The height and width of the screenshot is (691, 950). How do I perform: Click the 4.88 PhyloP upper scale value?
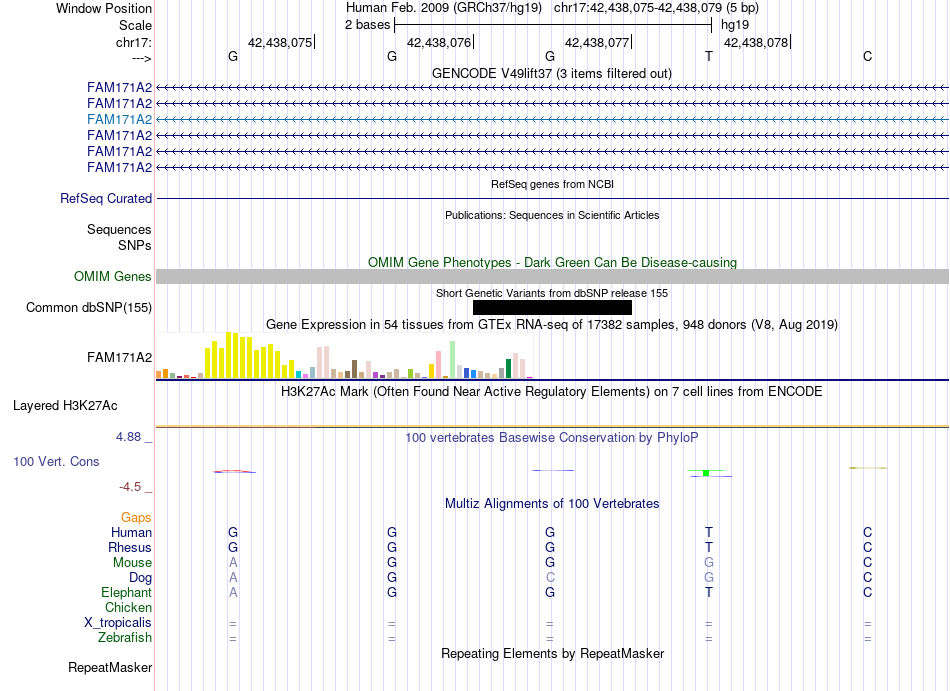pos(128,437)
